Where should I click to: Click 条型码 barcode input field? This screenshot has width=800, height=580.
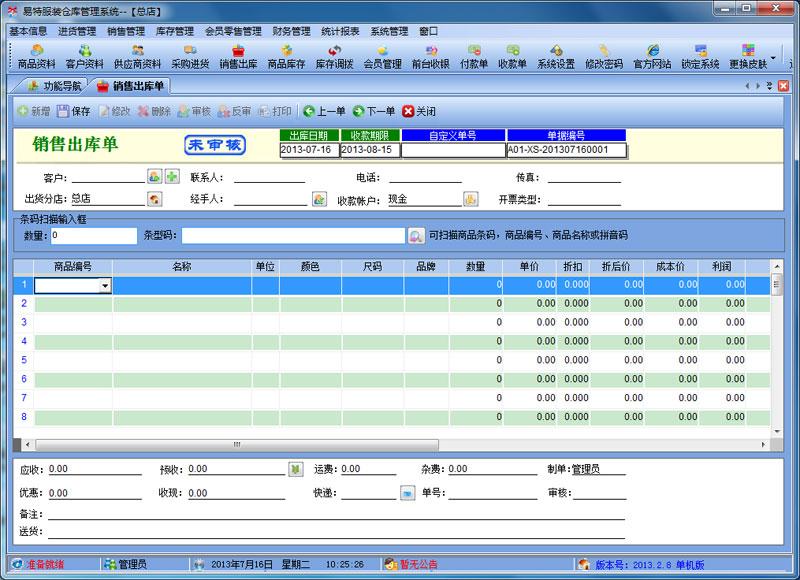(294, 236)
